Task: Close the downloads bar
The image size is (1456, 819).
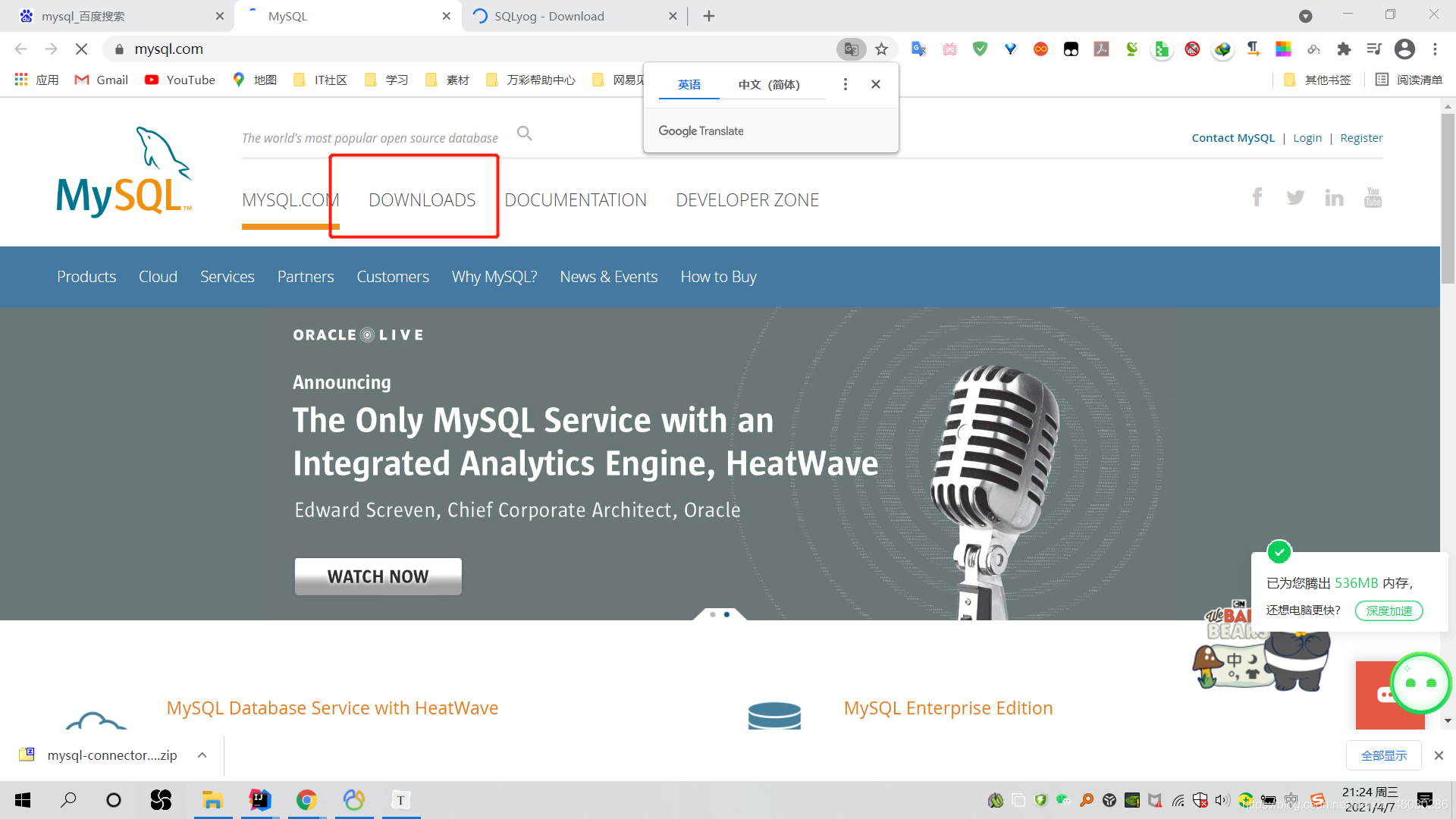Action: tap(1439, 755)
